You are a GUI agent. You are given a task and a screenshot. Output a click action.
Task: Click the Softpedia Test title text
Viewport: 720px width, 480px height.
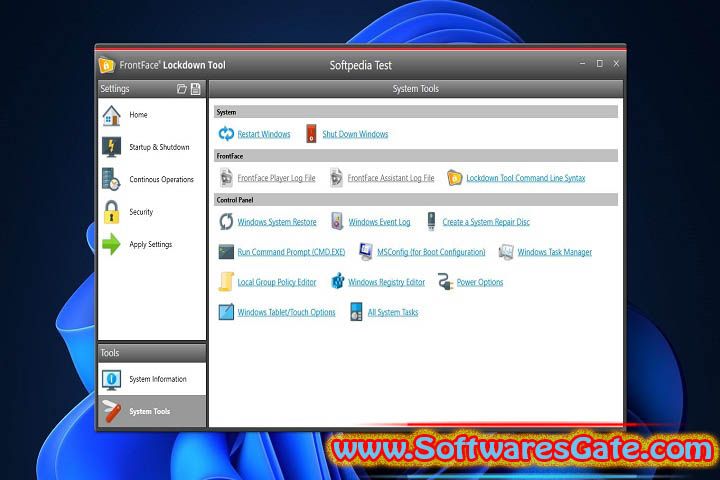[360, 65]
